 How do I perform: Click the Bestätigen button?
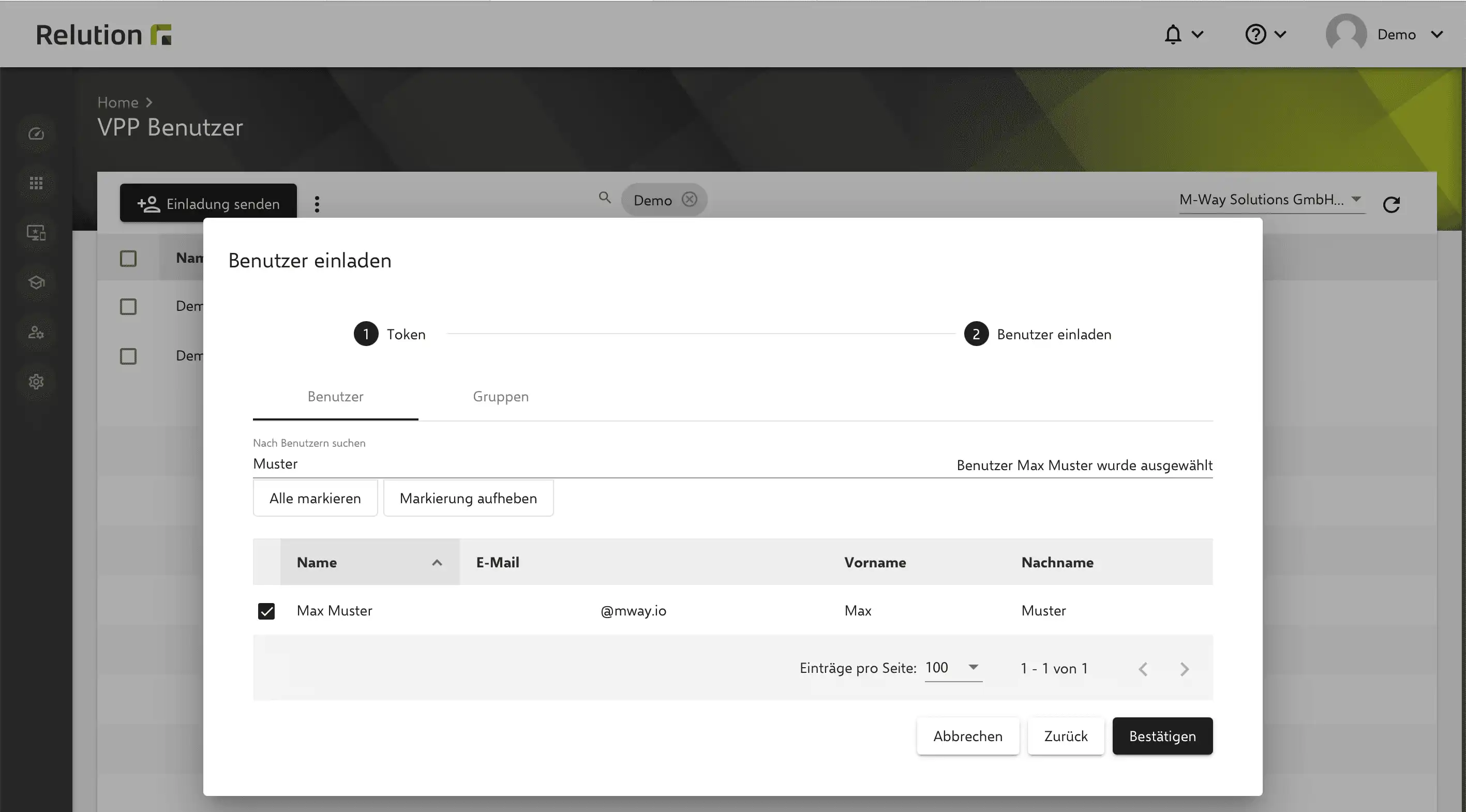(x=1162, y=736)
